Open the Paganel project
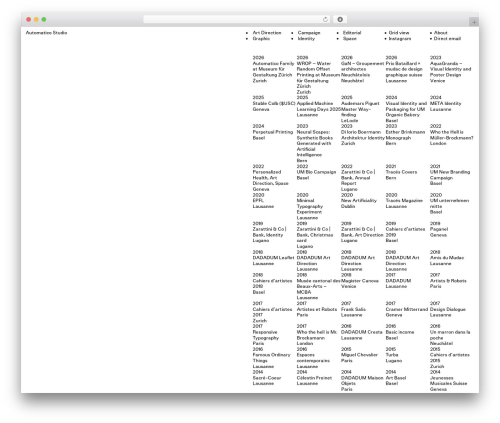The image size is (500, 423). click(439, 229)
